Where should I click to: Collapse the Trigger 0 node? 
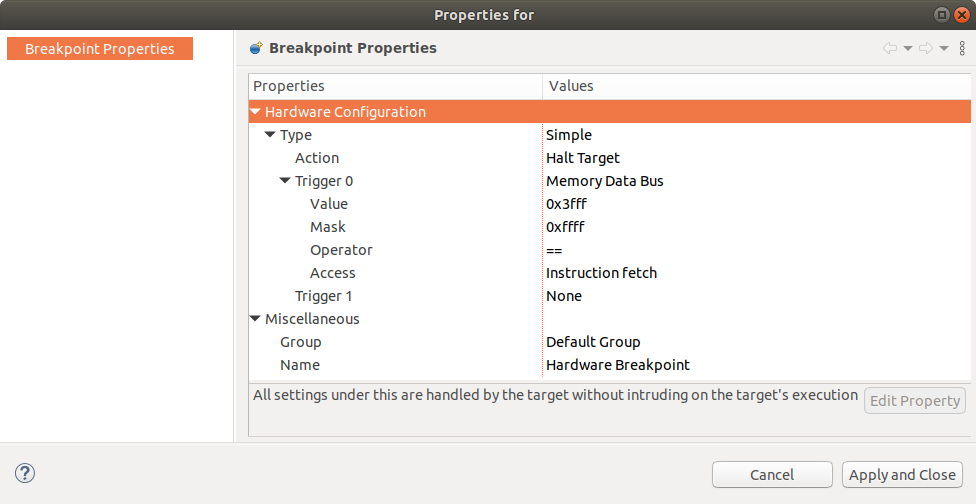286,181
